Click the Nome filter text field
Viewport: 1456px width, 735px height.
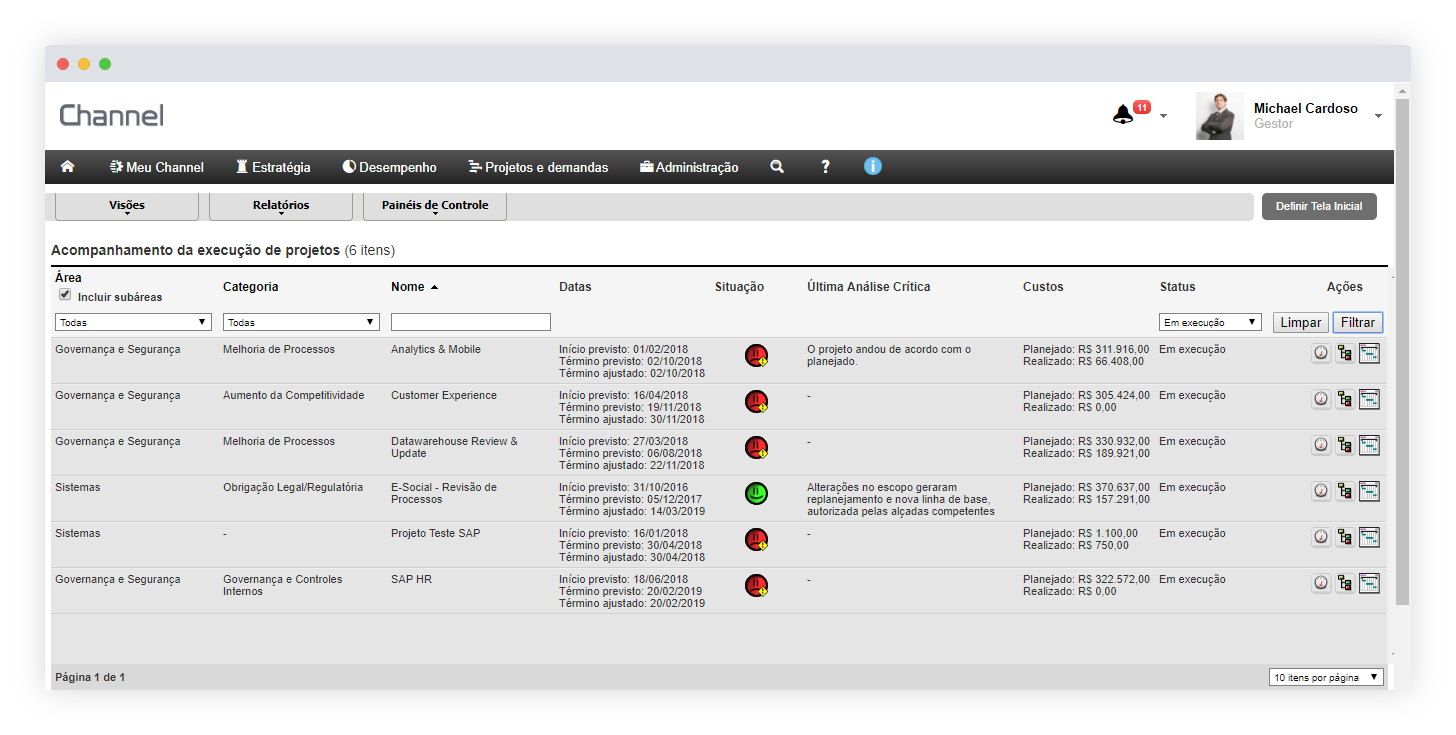coord(471,322)
